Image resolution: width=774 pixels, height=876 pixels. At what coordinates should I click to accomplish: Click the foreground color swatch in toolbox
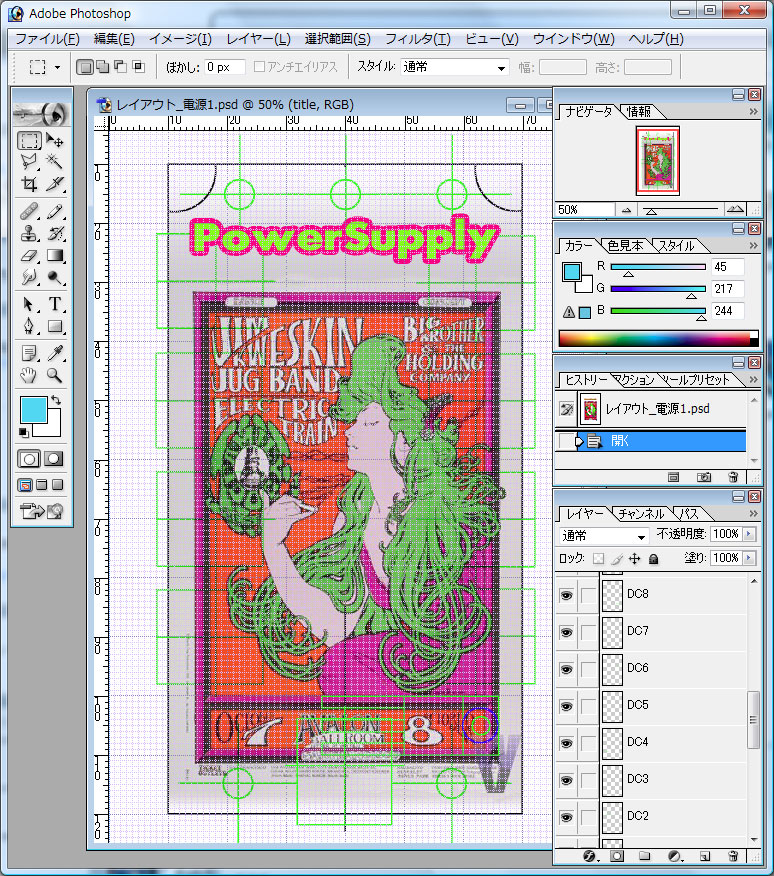[32, 411]
